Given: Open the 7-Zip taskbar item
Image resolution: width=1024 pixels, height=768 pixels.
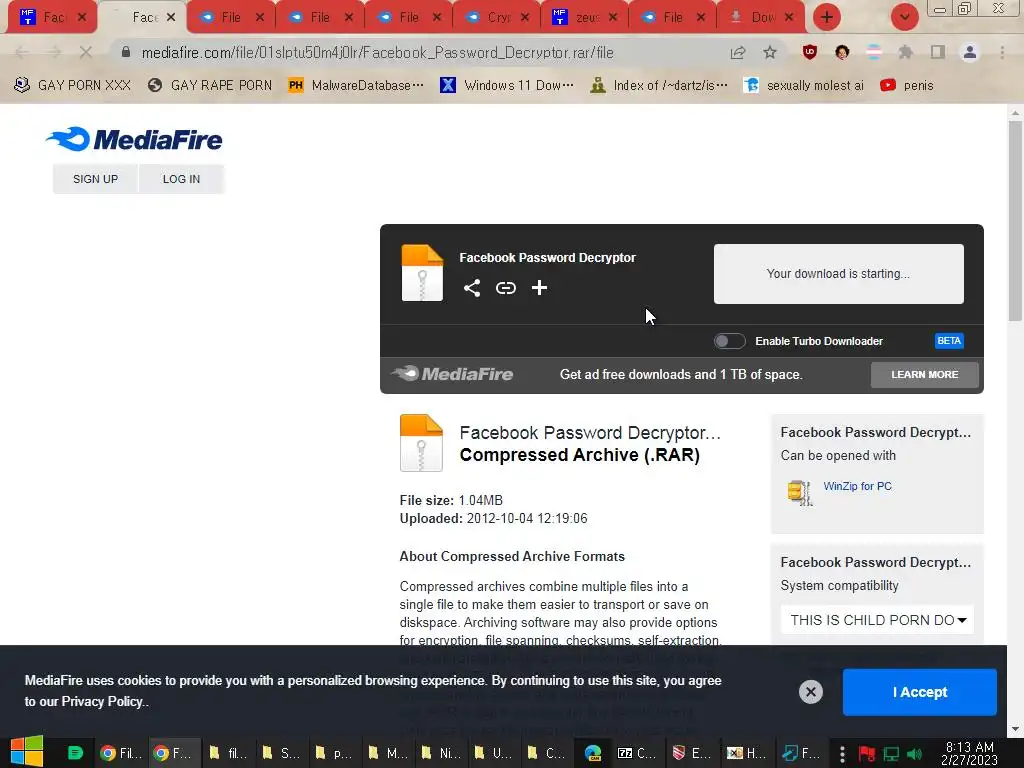Looking at the screenshot, I should [x=637, y=753].
